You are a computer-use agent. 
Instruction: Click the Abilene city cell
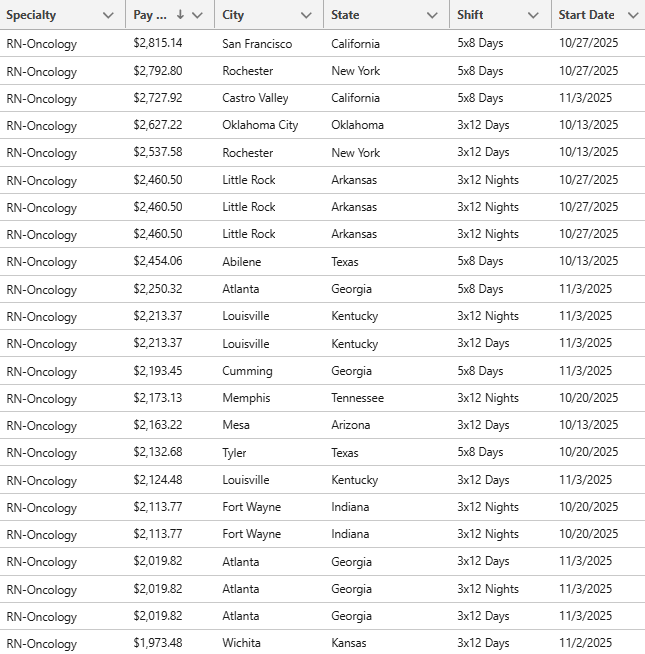click(x=242, y=261)
